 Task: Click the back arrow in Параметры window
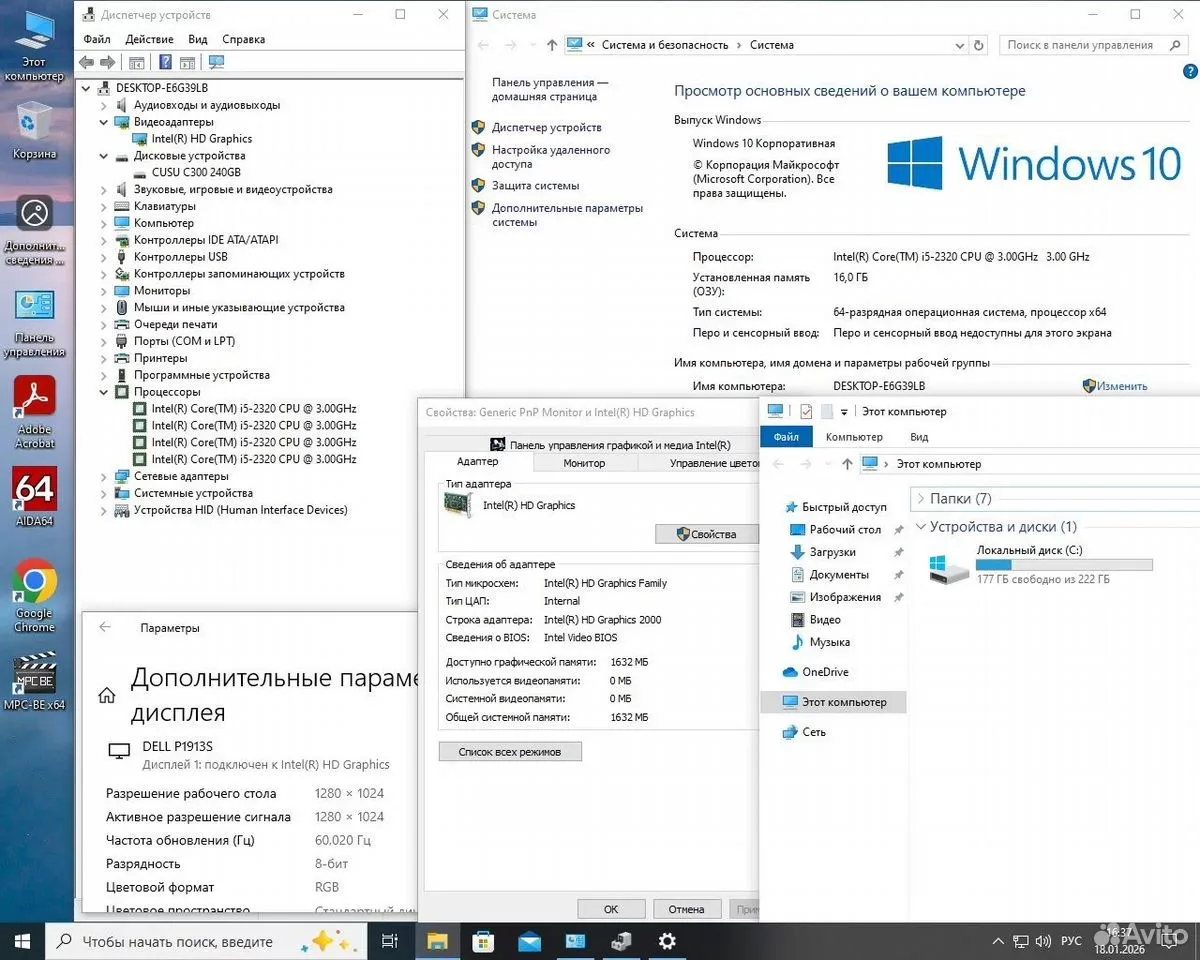(105, 628)
